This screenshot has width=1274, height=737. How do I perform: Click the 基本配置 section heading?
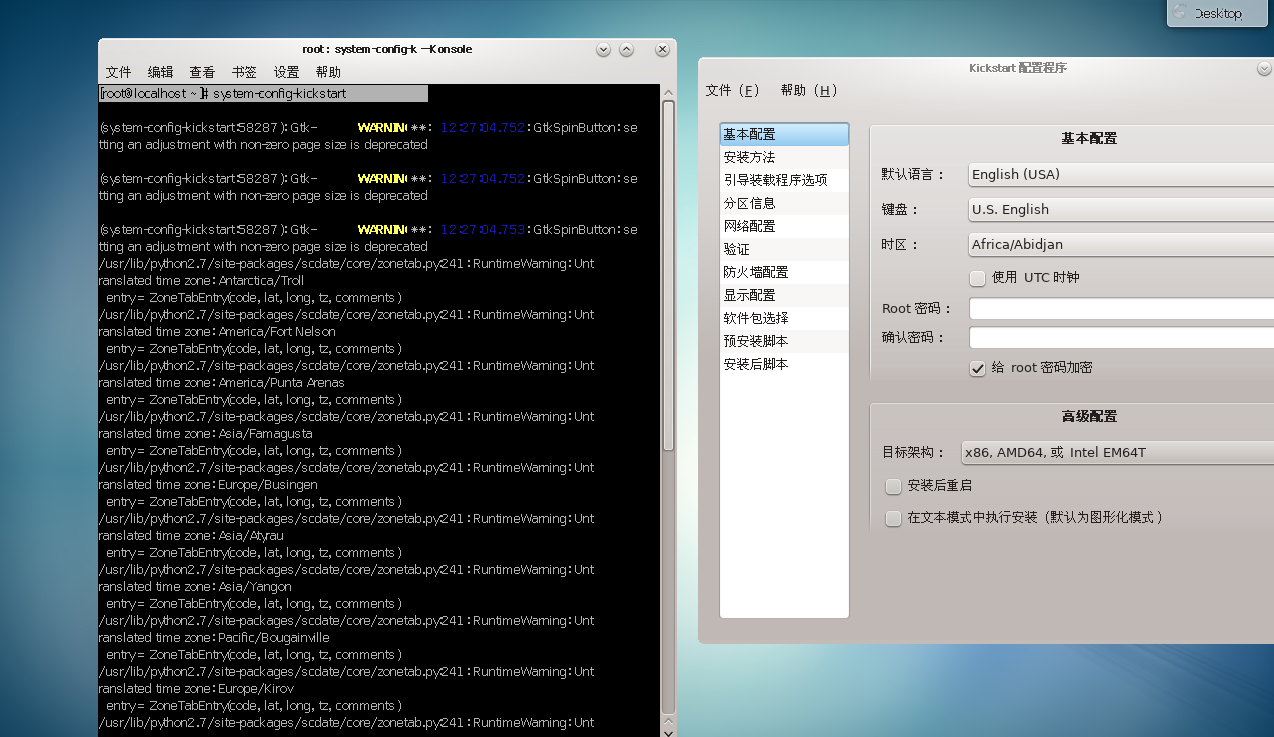(x=1089, y=138)
